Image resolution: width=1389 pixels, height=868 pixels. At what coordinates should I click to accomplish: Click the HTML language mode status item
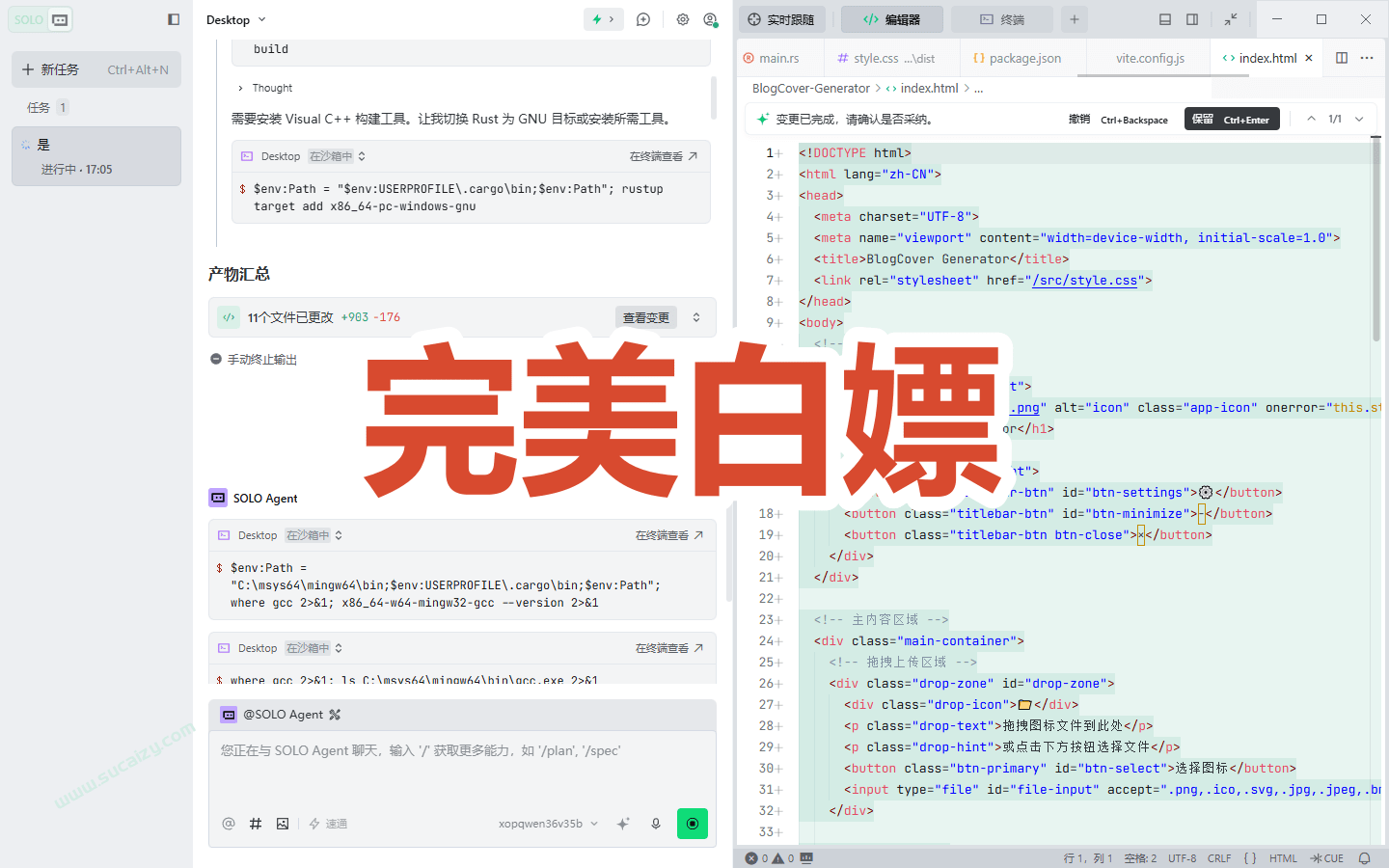coord(1283,858)
